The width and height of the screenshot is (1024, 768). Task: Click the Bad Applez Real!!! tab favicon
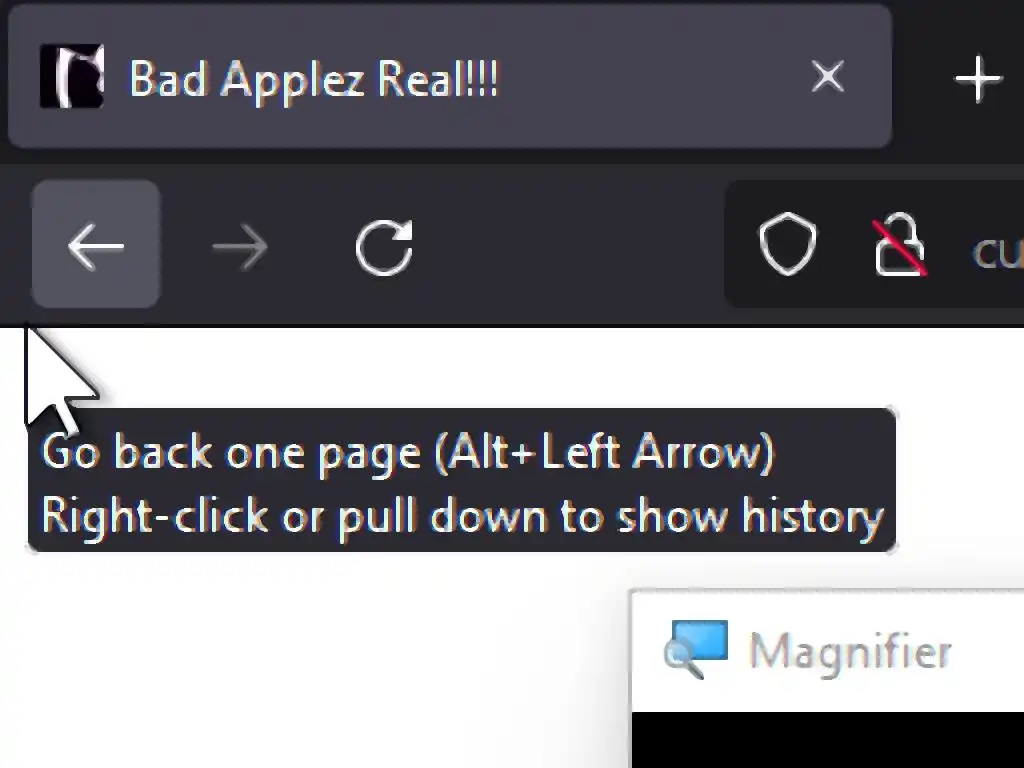click(x=72, y=76)
